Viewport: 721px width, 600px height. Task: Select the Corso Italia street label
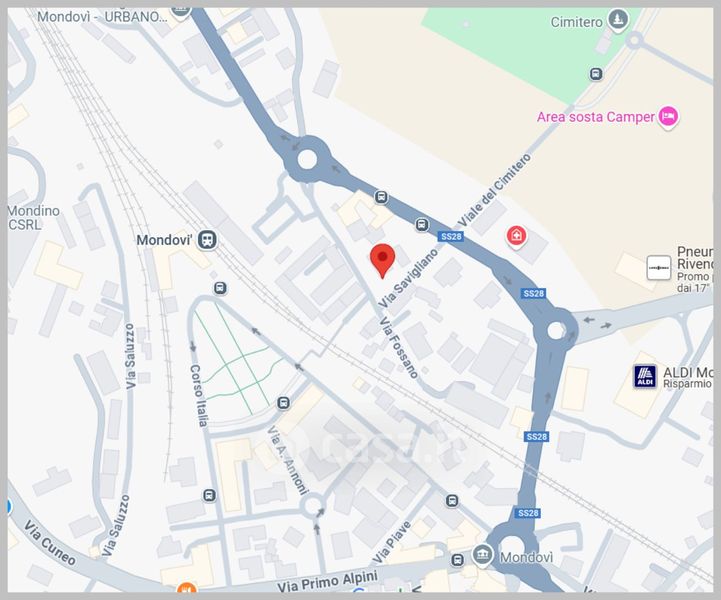point(199,395)
